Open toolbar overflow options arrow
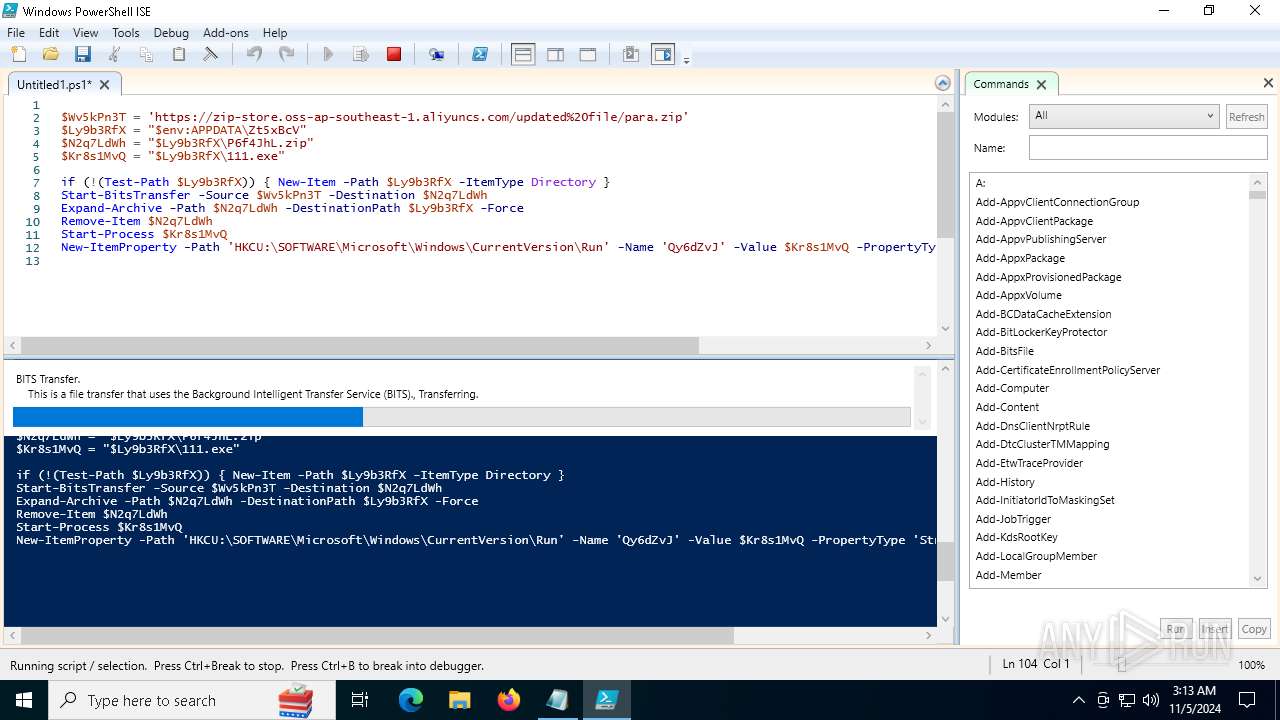The image size is (1280, 720). [686, 60]
